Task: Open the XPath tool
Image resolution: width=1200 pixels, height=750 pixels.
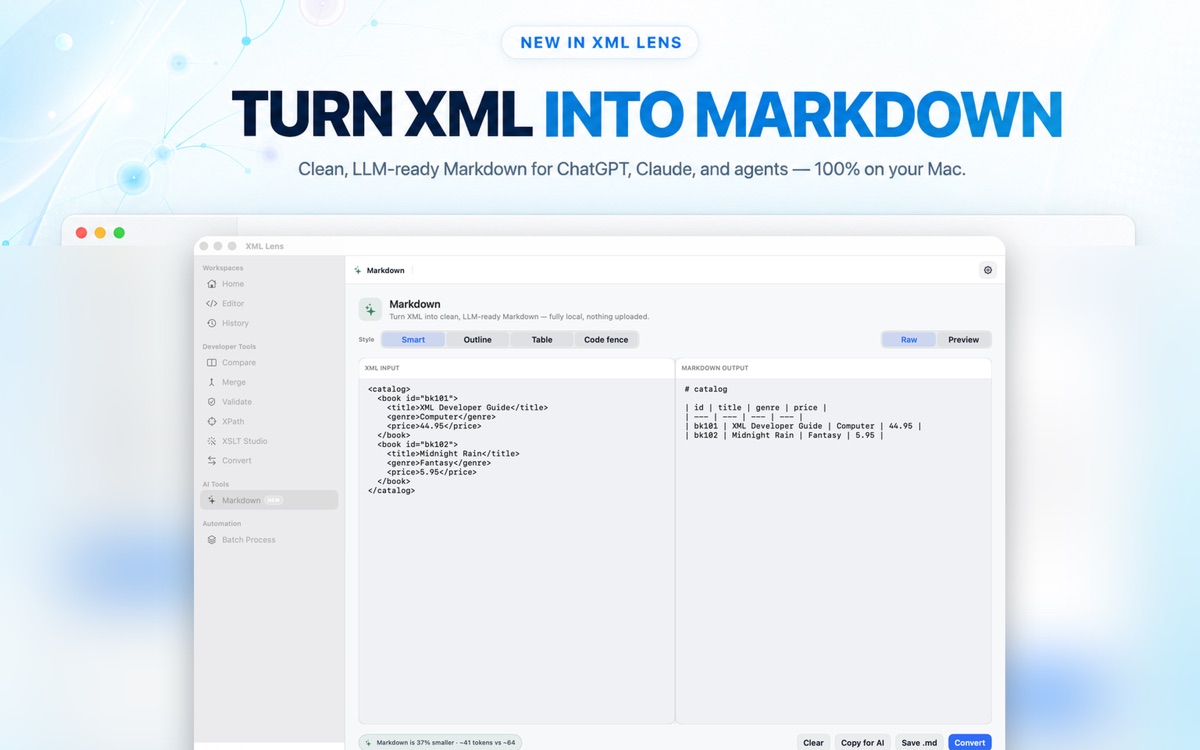Action: (268, 421)
